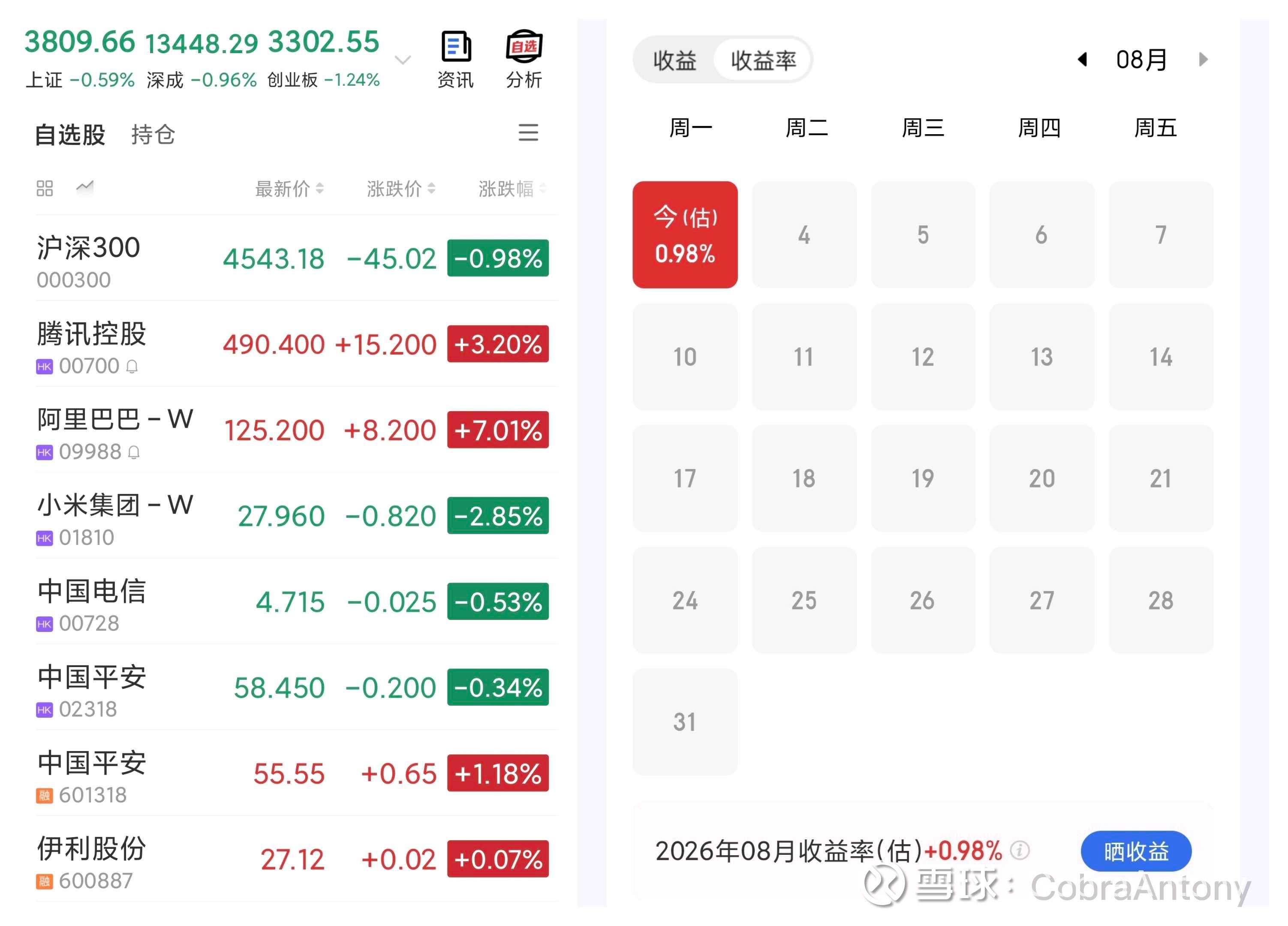Select calendar day 28

point(1161,600)
